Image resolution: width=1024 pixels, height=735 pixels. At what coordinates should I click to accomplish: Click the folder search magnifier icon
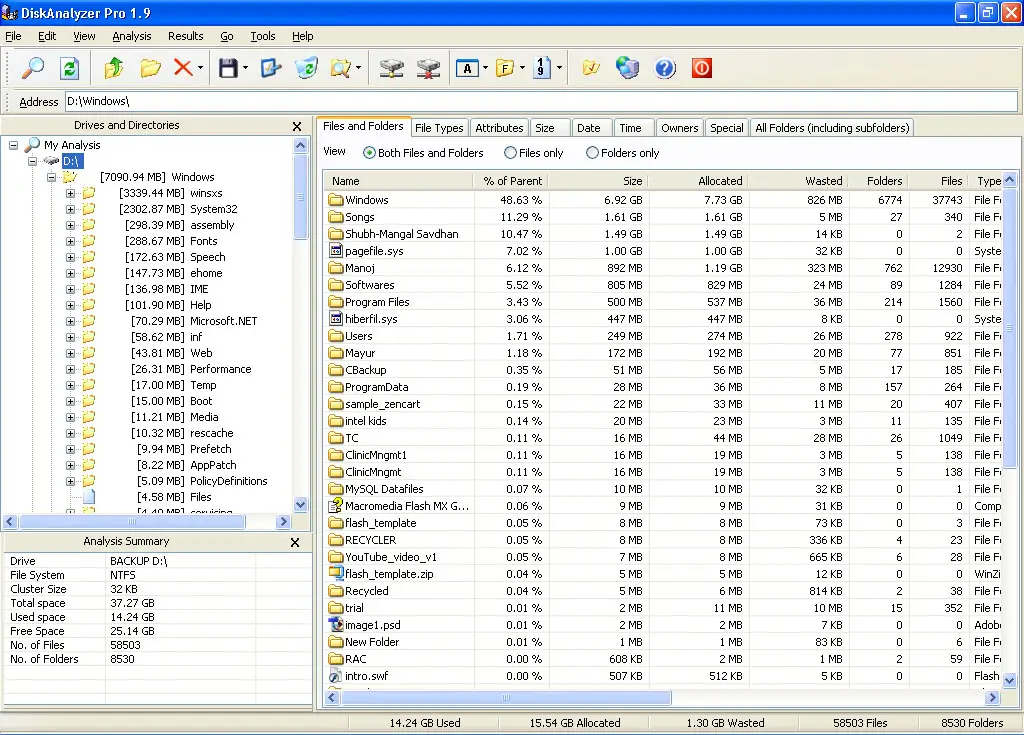[x=341, y=68]
